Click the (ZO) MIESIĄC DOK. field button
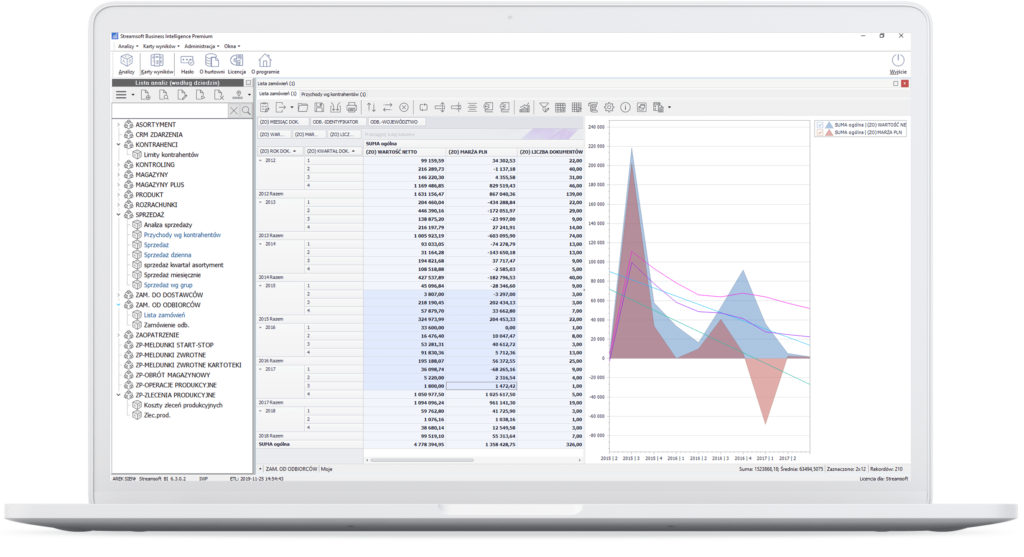 tap(285, 121)
